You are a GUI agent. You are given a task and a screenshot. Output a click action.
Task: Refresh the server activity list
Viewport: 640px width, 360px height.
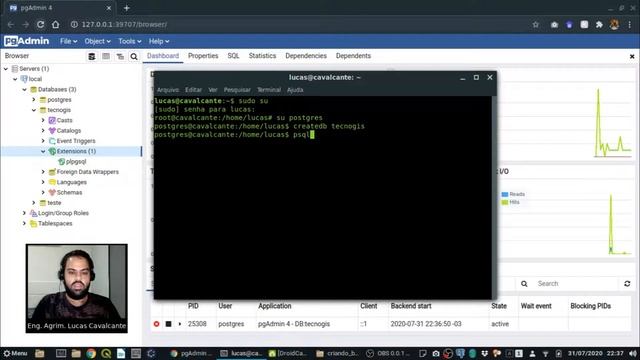(627, 284)
